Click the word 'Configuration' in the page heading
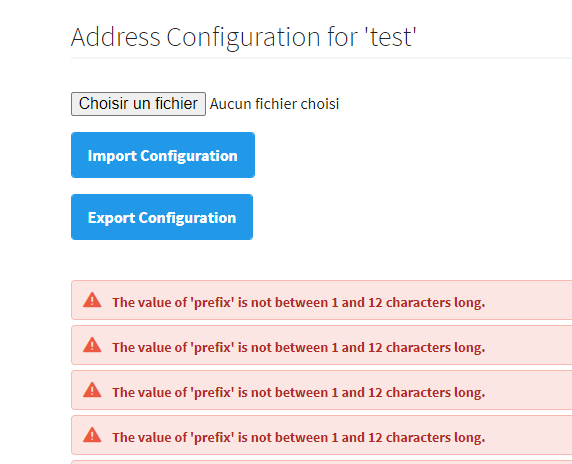 click(244, 37)
